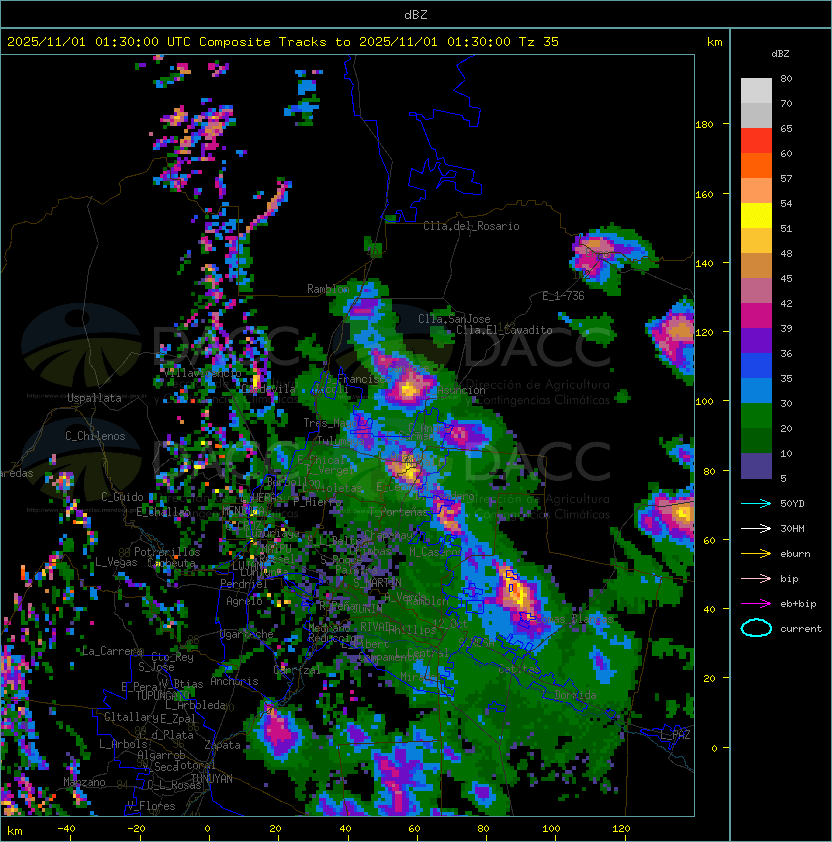Click the 'Ramblon' label near map top center

[x=328, y=289]
